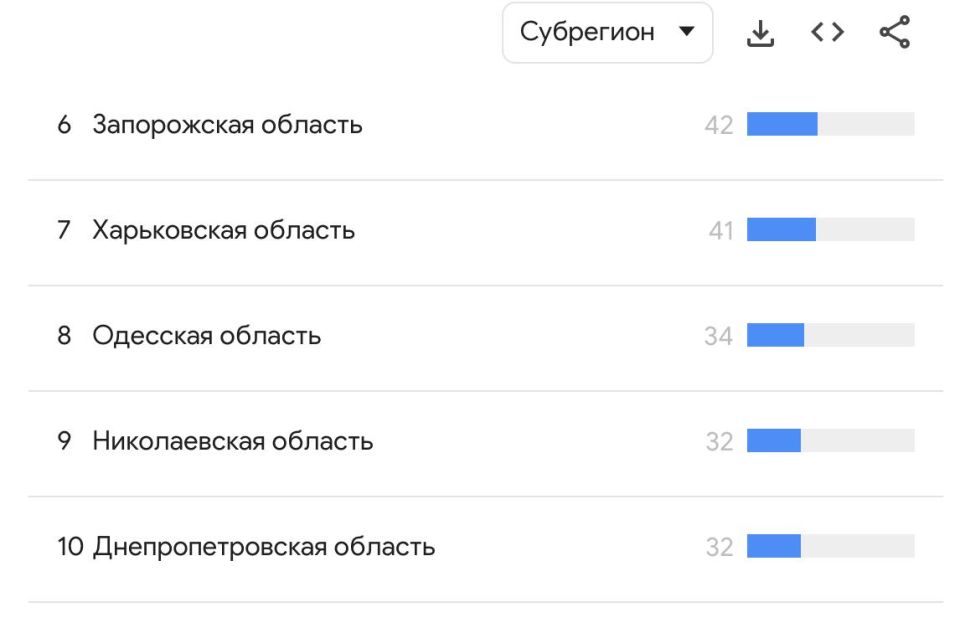Click the value 41 beside Харьковская
Image resolution: width=960 pixels, height=628 pixels.
click(x=721, y=231)
